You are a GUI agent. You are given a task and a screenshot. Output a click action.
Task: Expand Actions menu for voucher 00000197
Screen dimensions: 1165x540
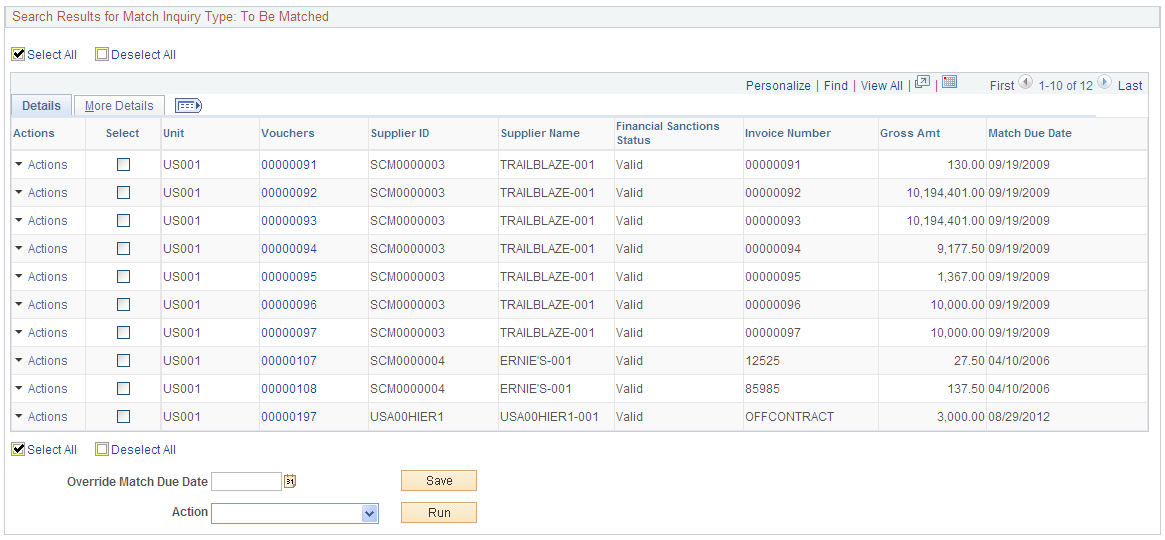pyautogui.click(x=41, y=417)
